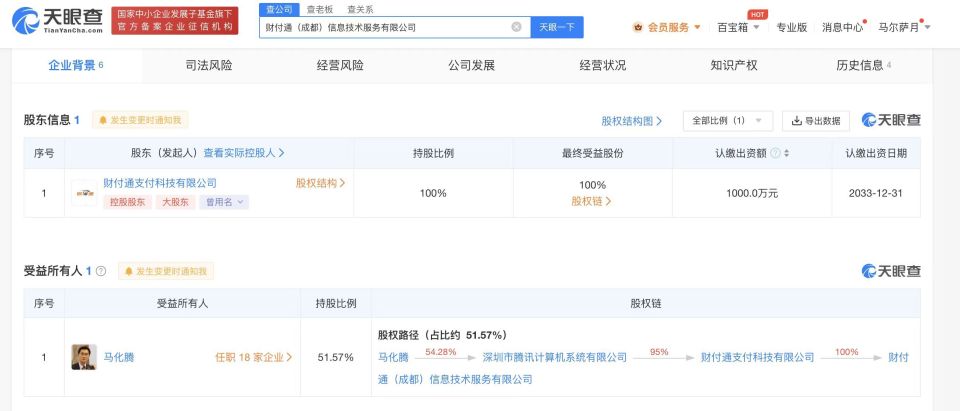Image resolution: width=960 pixels, height=411 pixels.
Task: Enable change notification for 受益所有人
Action: point(166,271)
